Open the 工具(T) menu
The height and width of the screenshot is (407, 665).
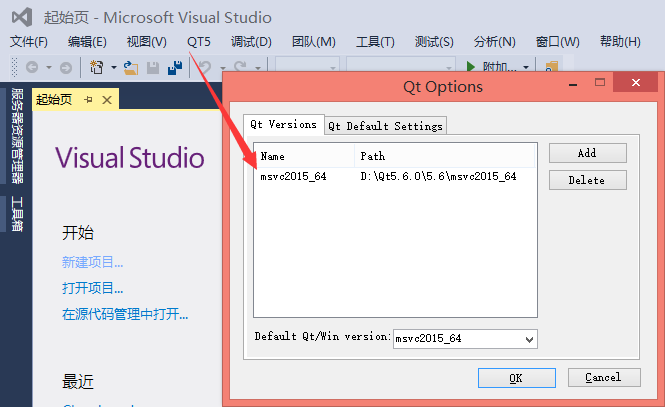tap(375, 42)
